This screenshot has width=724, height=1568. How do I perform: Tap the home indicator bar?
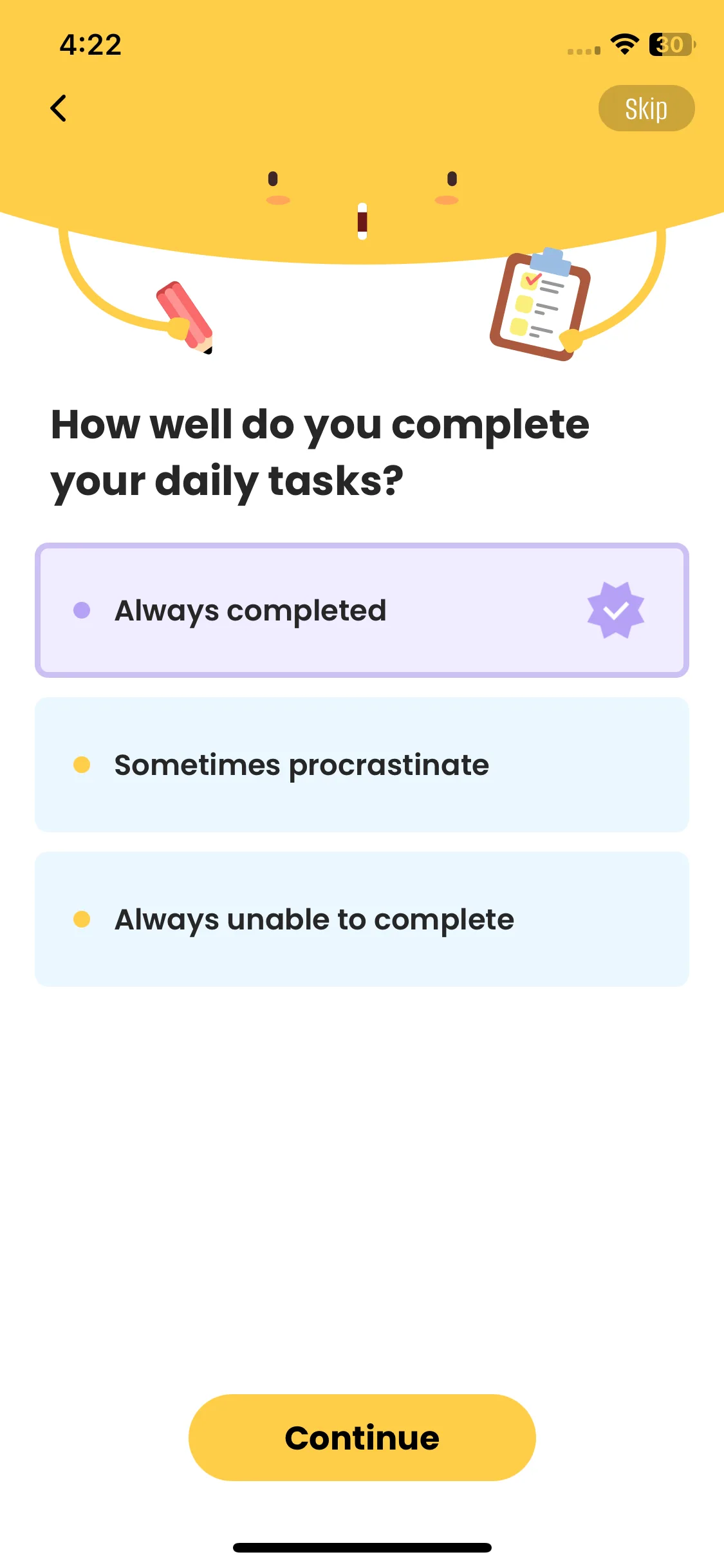pos(362,1547)
